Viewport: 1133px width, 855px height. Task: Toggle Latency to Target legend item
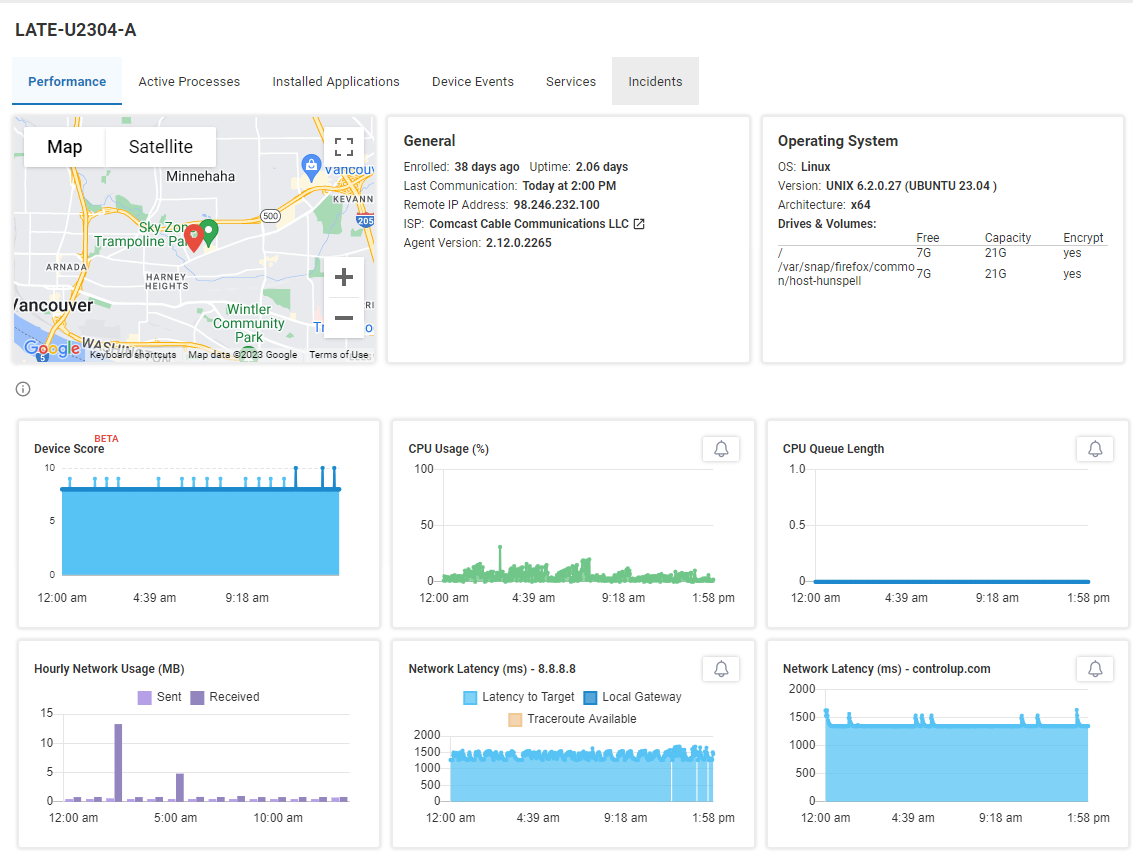point(519,697)
